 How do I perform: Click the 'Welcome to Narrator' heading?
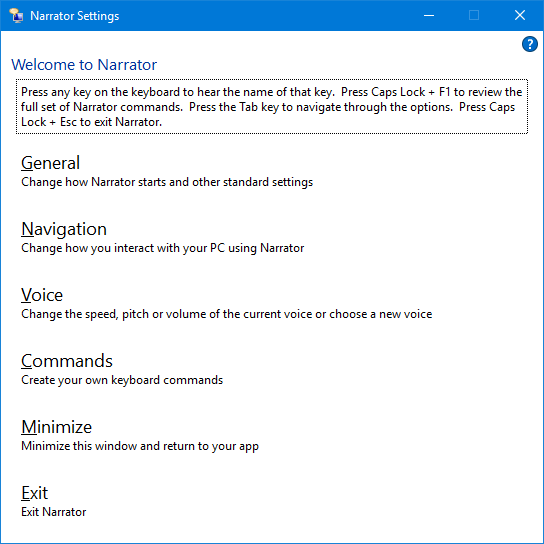coord(84,65)
